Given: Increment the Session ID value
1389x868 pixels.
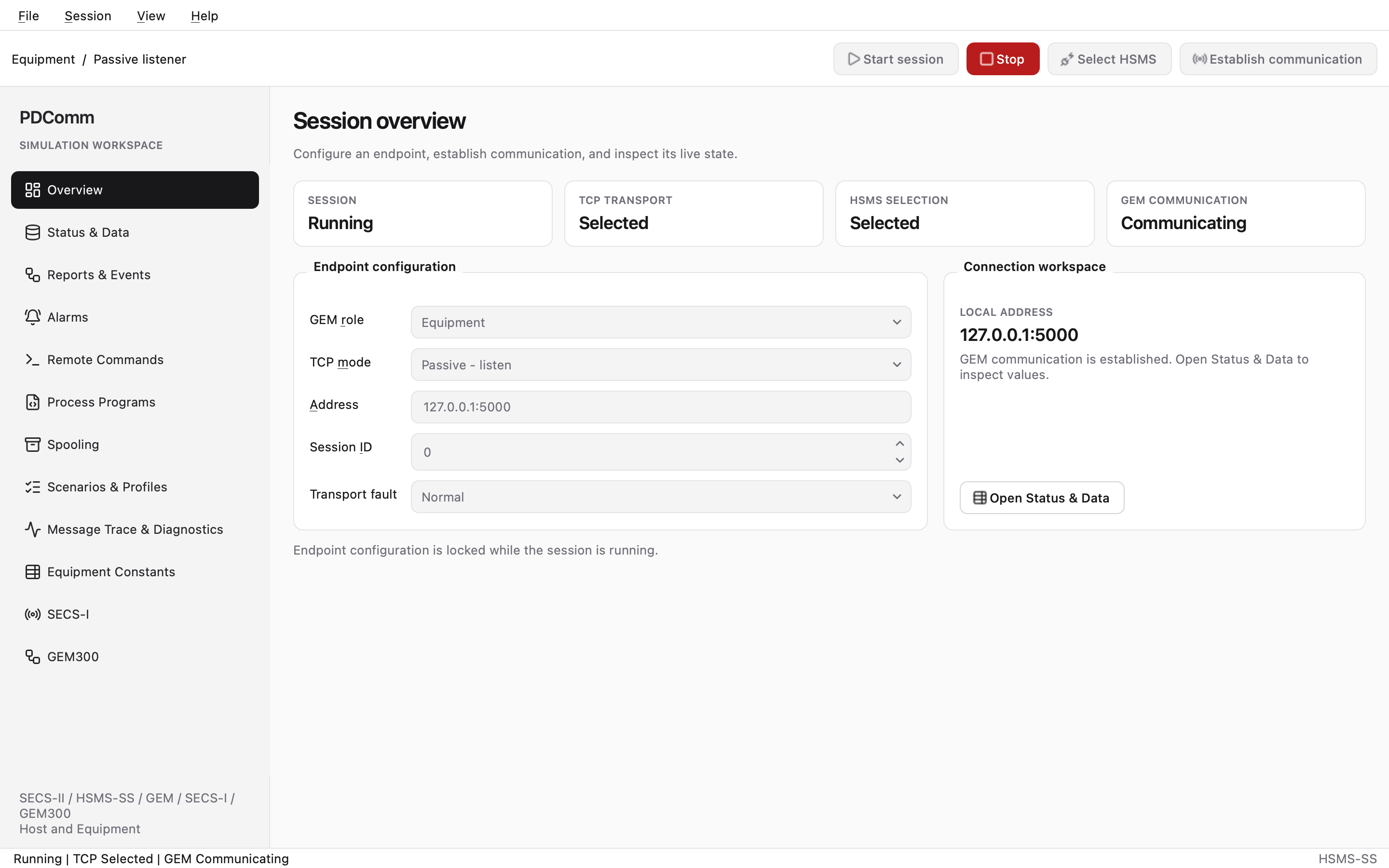Looking at the screenshot, I should pyautogui.click(x=899, y=444).
